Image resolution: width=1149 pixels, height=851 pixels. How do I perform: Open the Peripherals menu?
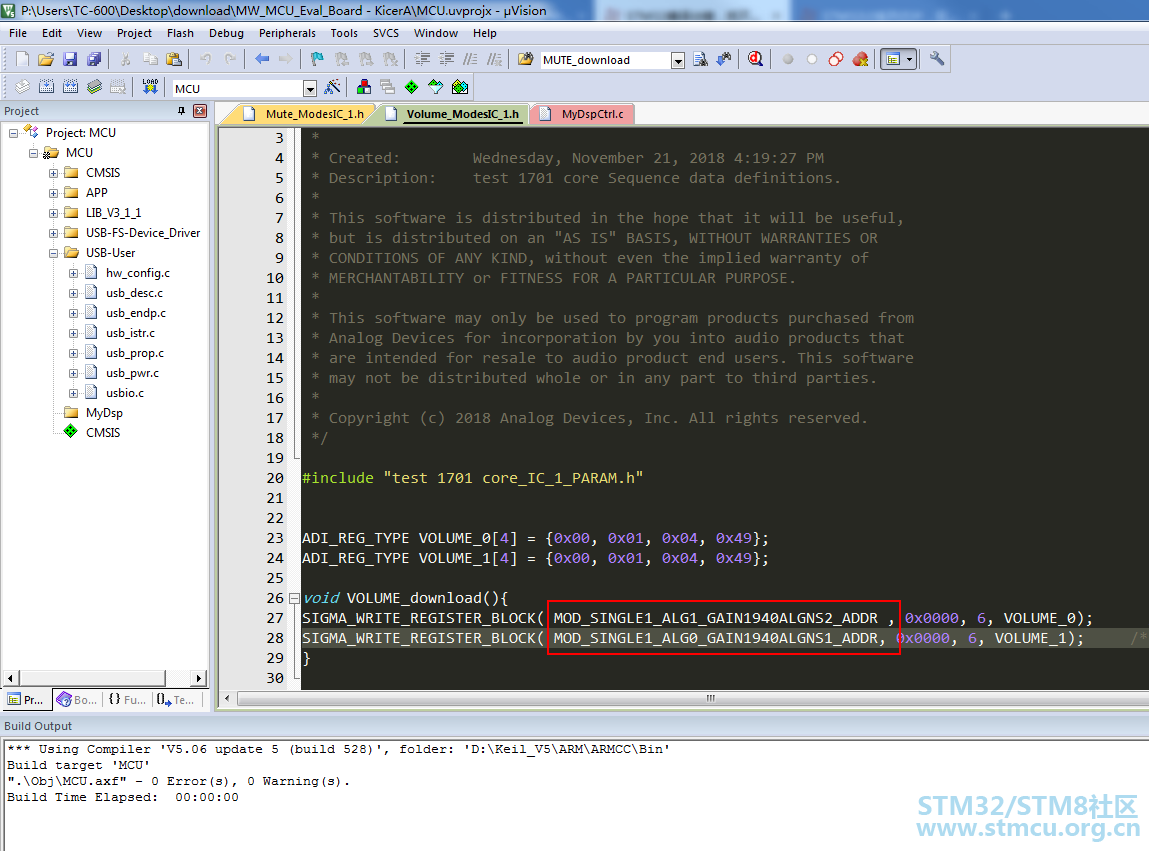click(x=287, y=33)
